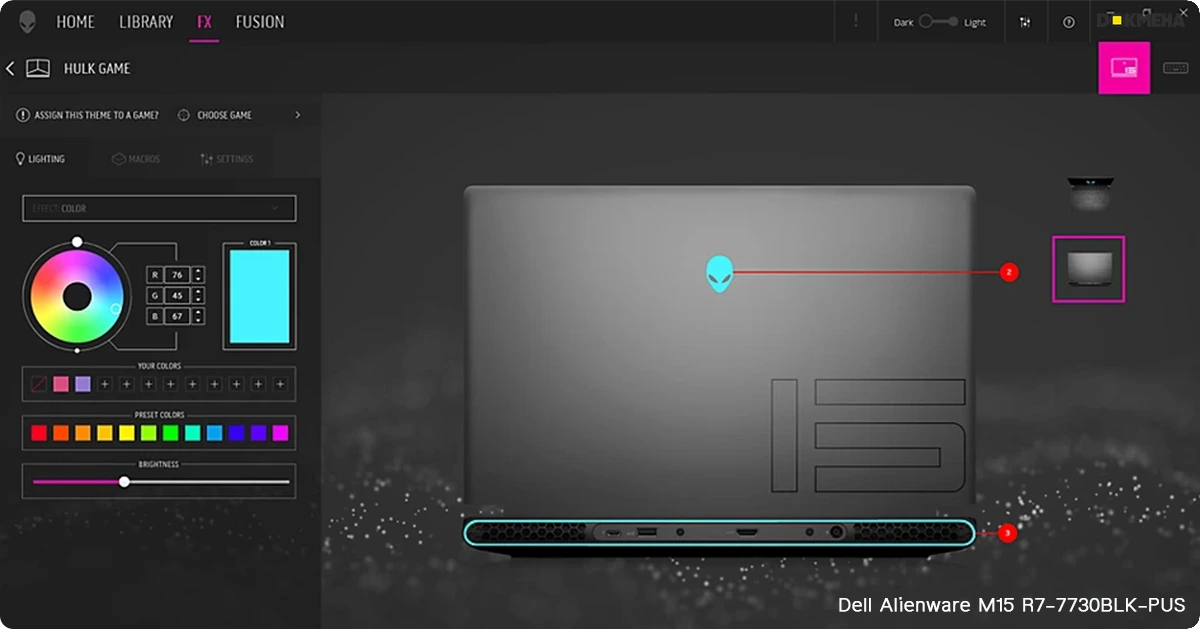Viewport: 1200px width, 629px height.
Task: Click the cyan COLOR 1 preview swatch
Action: 259,296
